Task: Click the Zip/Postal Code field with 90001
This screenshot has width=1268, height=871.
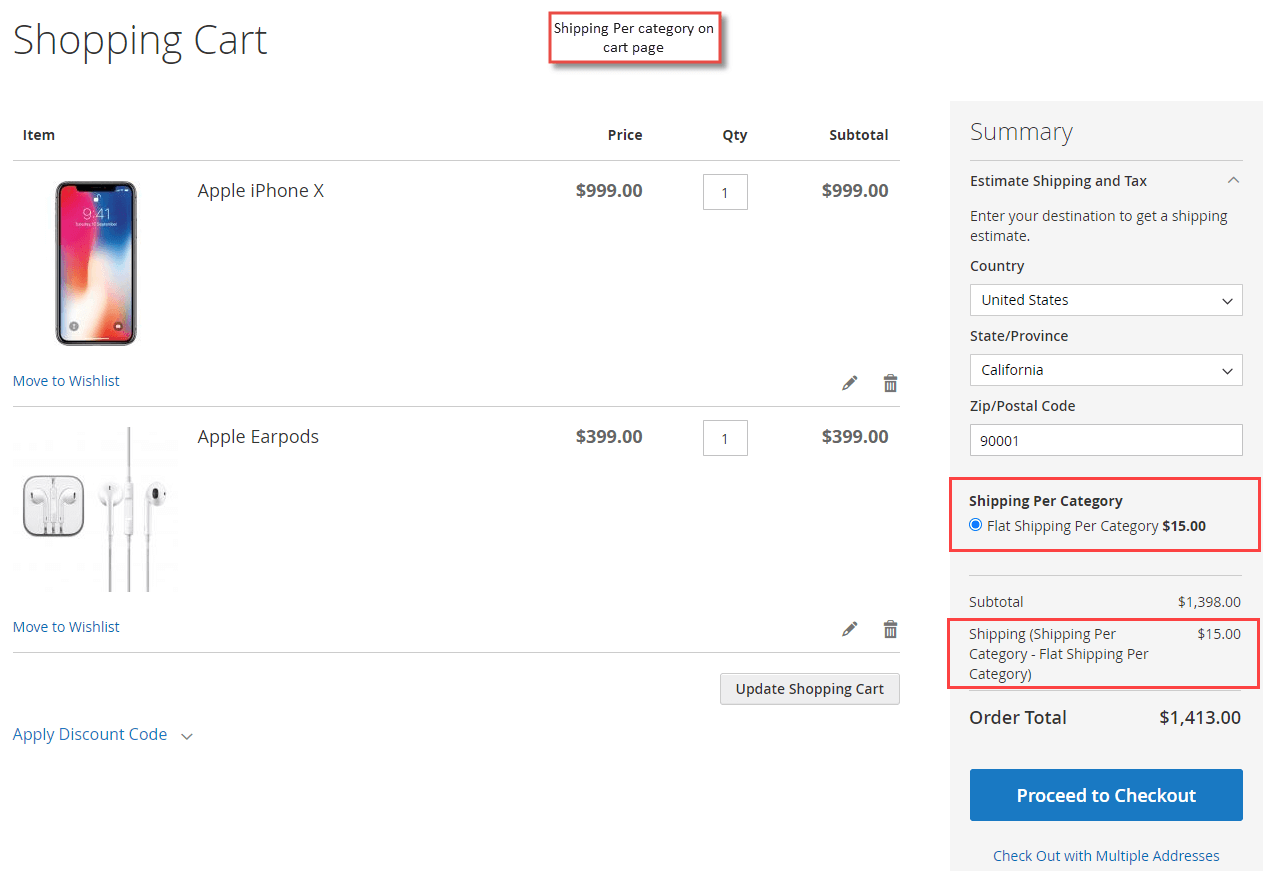Action: coord(1106,440)
